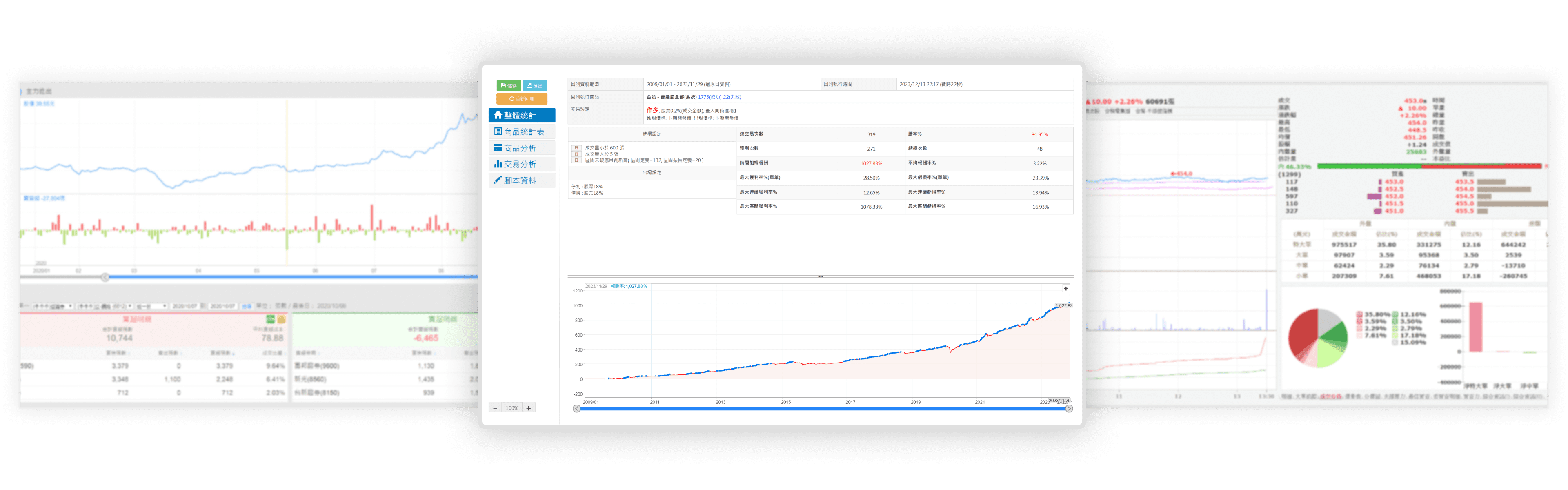
Task: Click the 匯出 export button
Action: pos(534,86)
